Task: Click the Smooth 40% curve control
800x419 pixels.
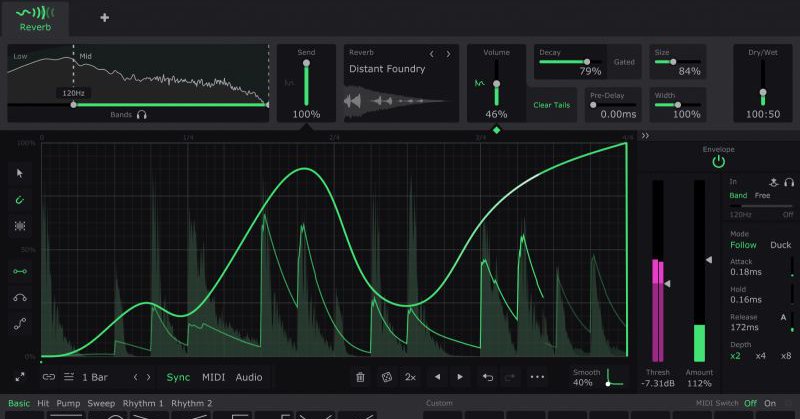Action: (x=615, y=378)
